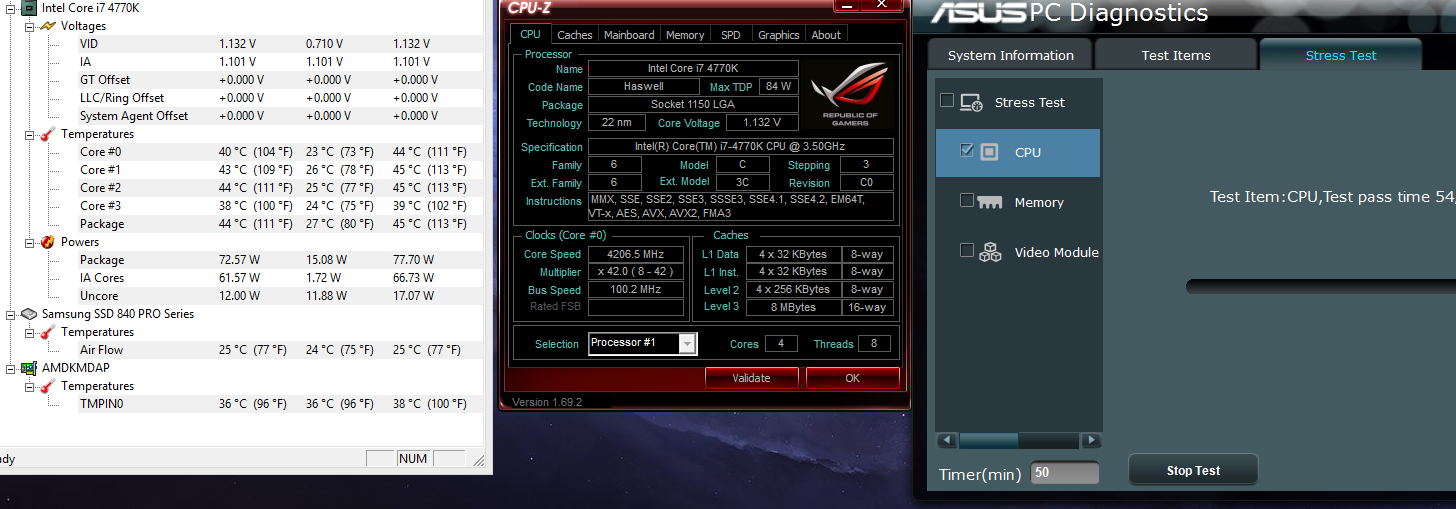Enable the Memory test checkbox
This screenshot has width=1456, height=509.
point(966,200)
